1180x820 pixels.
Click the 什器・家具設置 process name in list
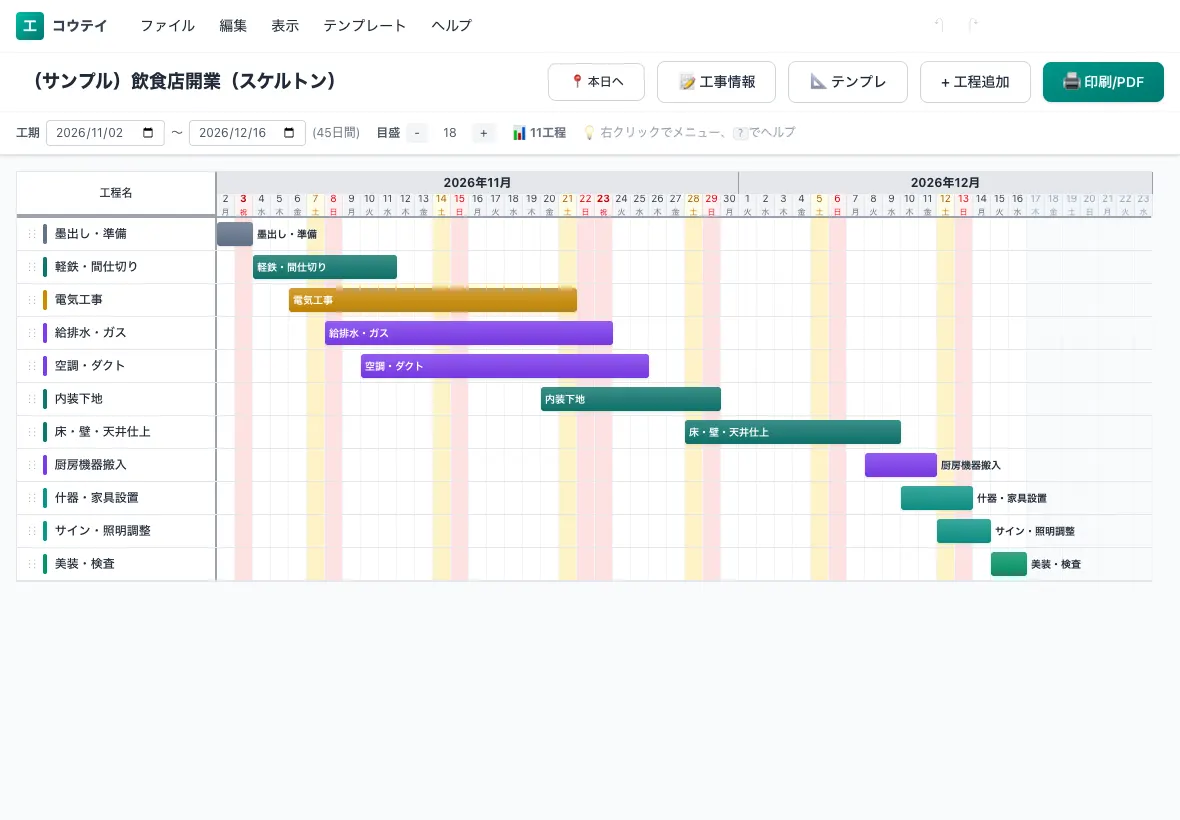coord(96,498)
